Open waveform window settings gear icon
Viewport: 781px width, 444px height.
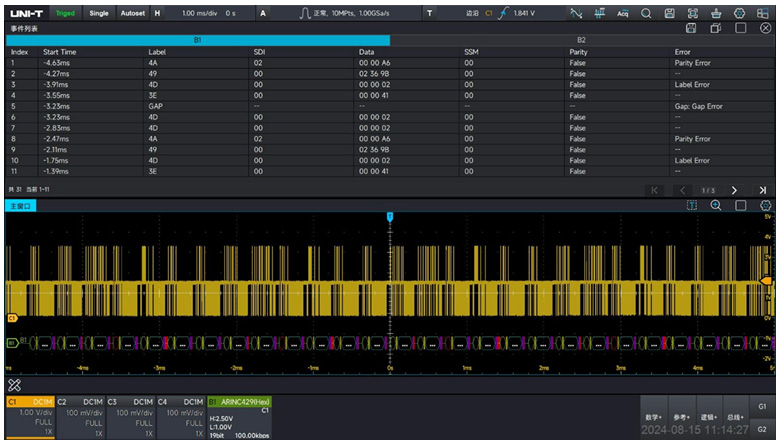click(x=765, y=205)
